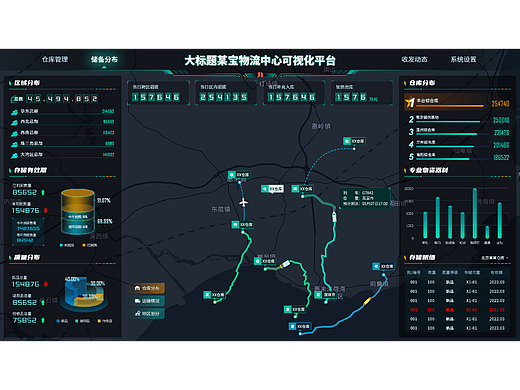Click XX仓库 marker where the blue route ends
This screenshot has height=390, width=520.
383,266
